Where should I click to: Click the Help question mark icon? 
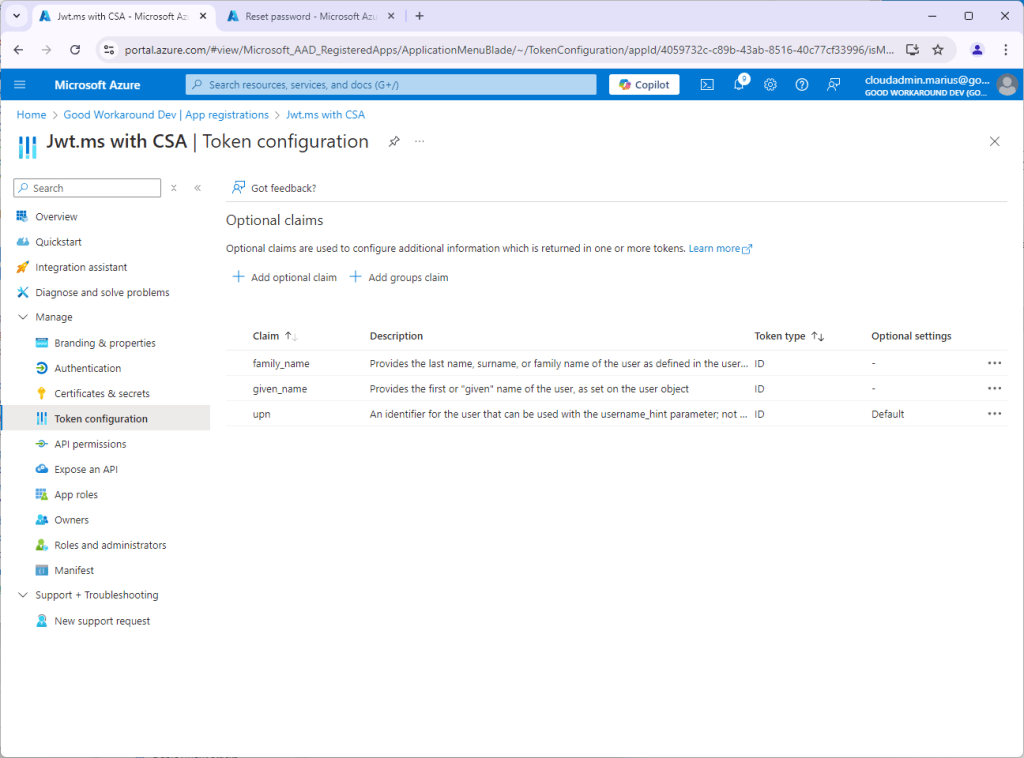click(801, 85)
